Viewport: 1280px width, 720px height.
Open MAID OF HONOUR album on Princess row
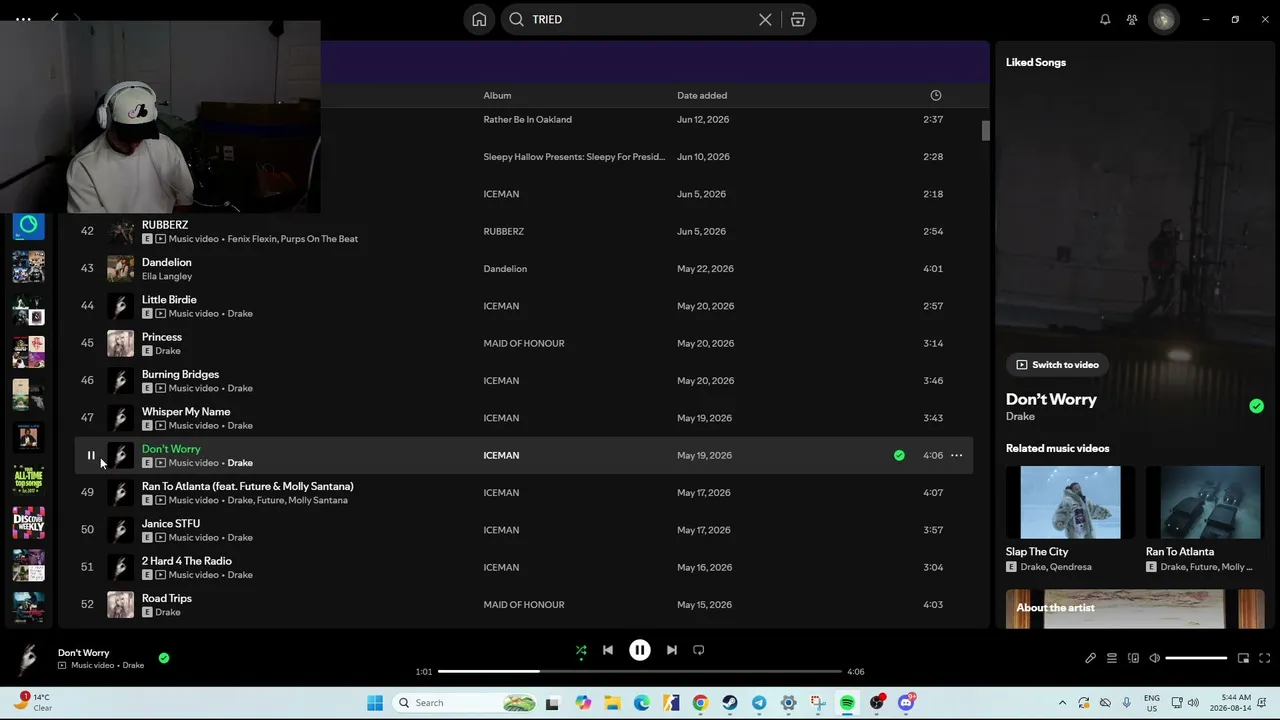524,343
